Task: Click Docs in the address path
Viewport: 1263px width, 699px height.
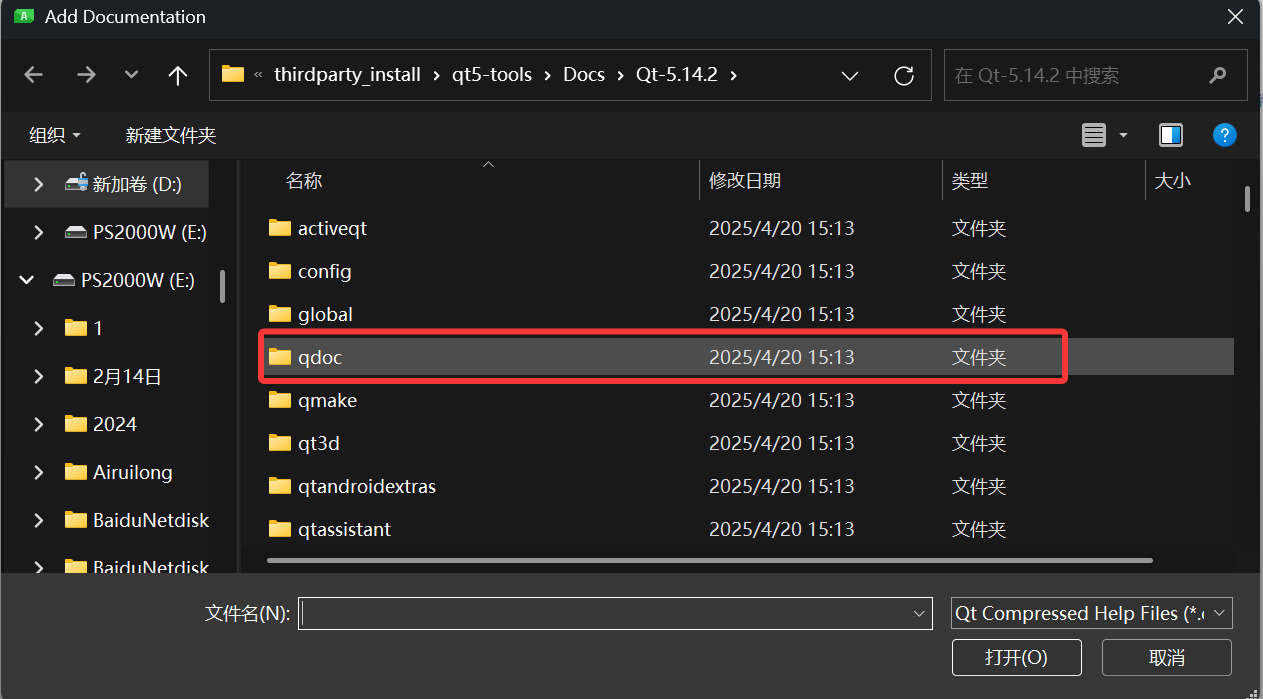Action: pyautogui.click(x=584, y=75)
